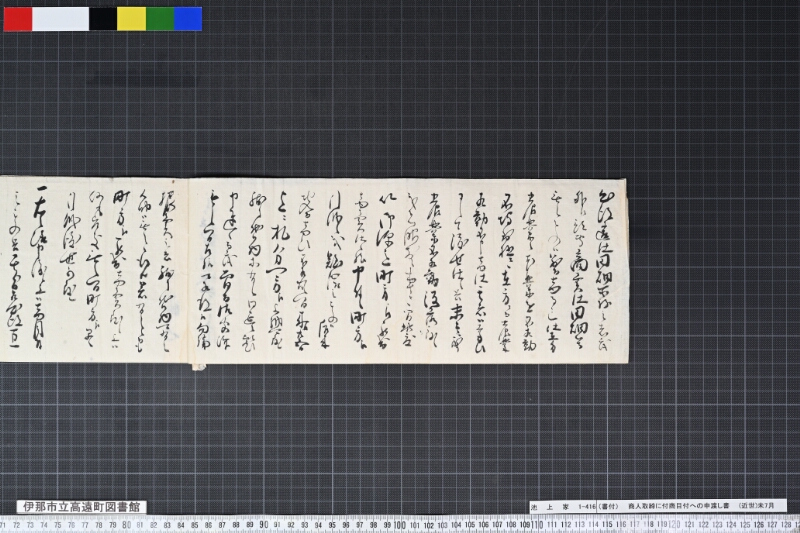Select the green color chart patch
Viewport: 800px width, 533px height.
[x=160, y=19]
